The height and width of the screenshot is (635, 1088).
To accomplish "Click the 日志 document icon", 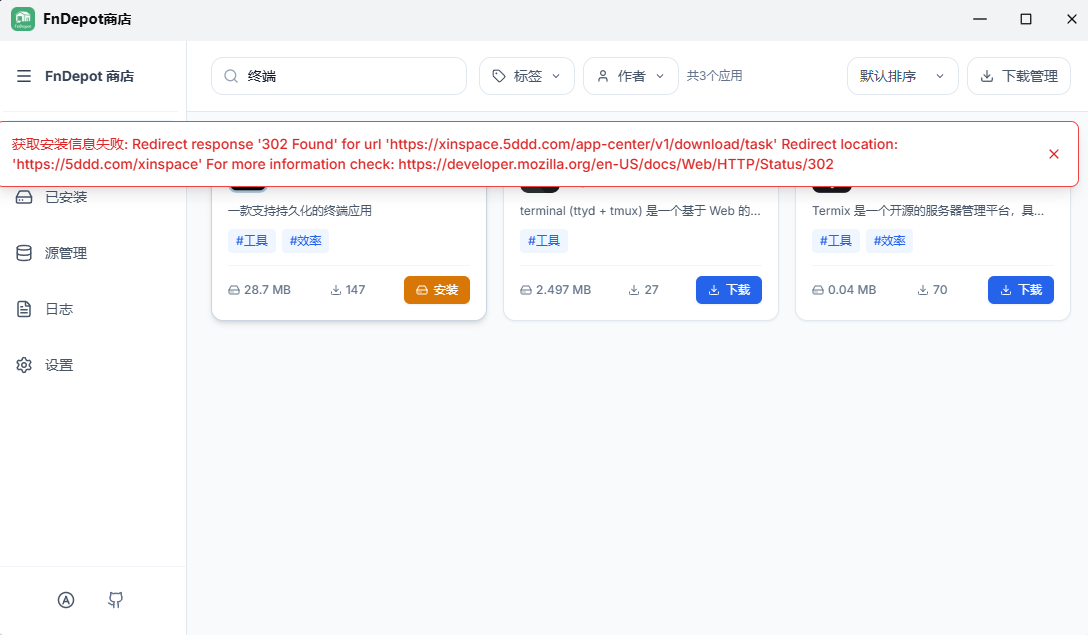I will tap(24, 309).
